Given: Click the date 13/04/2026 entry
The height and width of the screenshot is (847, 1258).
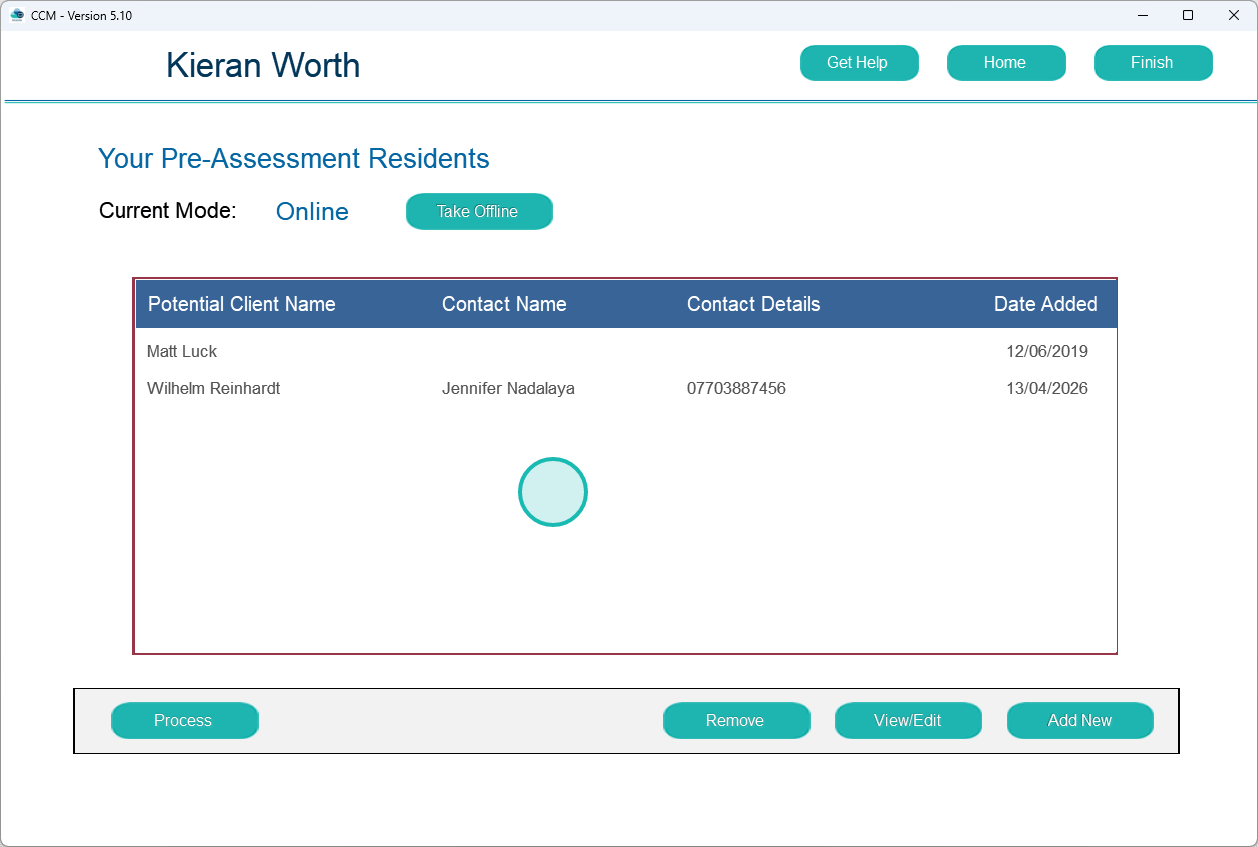Looking at the screenshot, I should (1046, 389).
